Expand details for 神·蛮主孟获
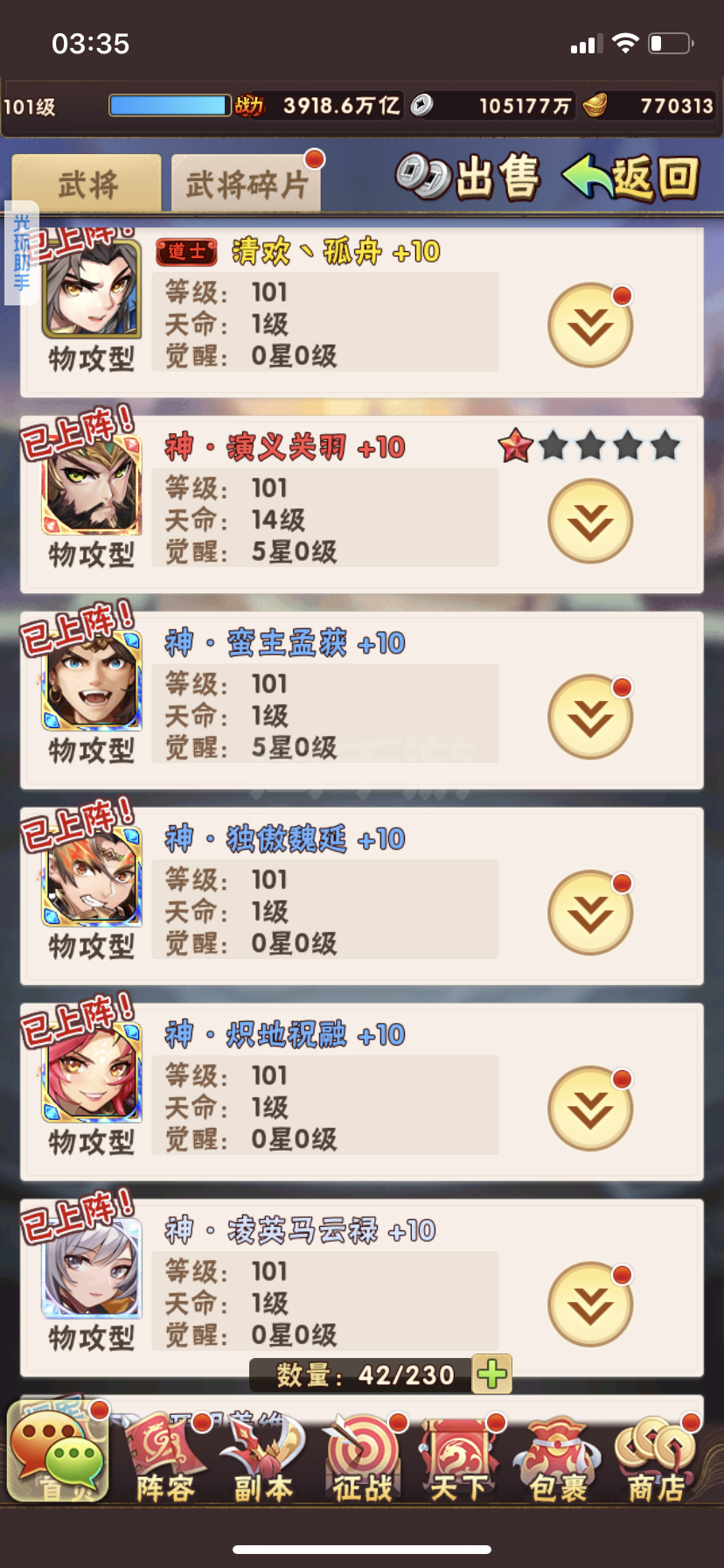Image resolution: width=724 pixels, height=1568 pixels. [x=590, y=717]
